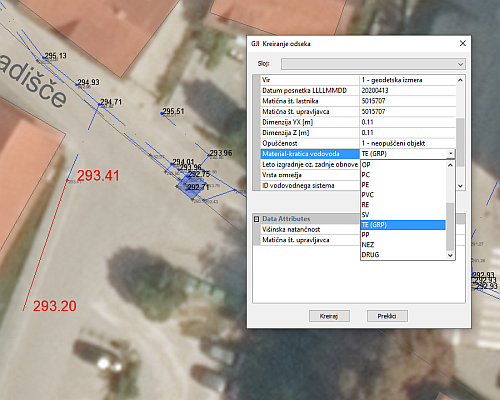The height and width of the screenshot is (400, 500).
Task: Click the red elevation label 293.20
Action: click(x=55, y=306)
